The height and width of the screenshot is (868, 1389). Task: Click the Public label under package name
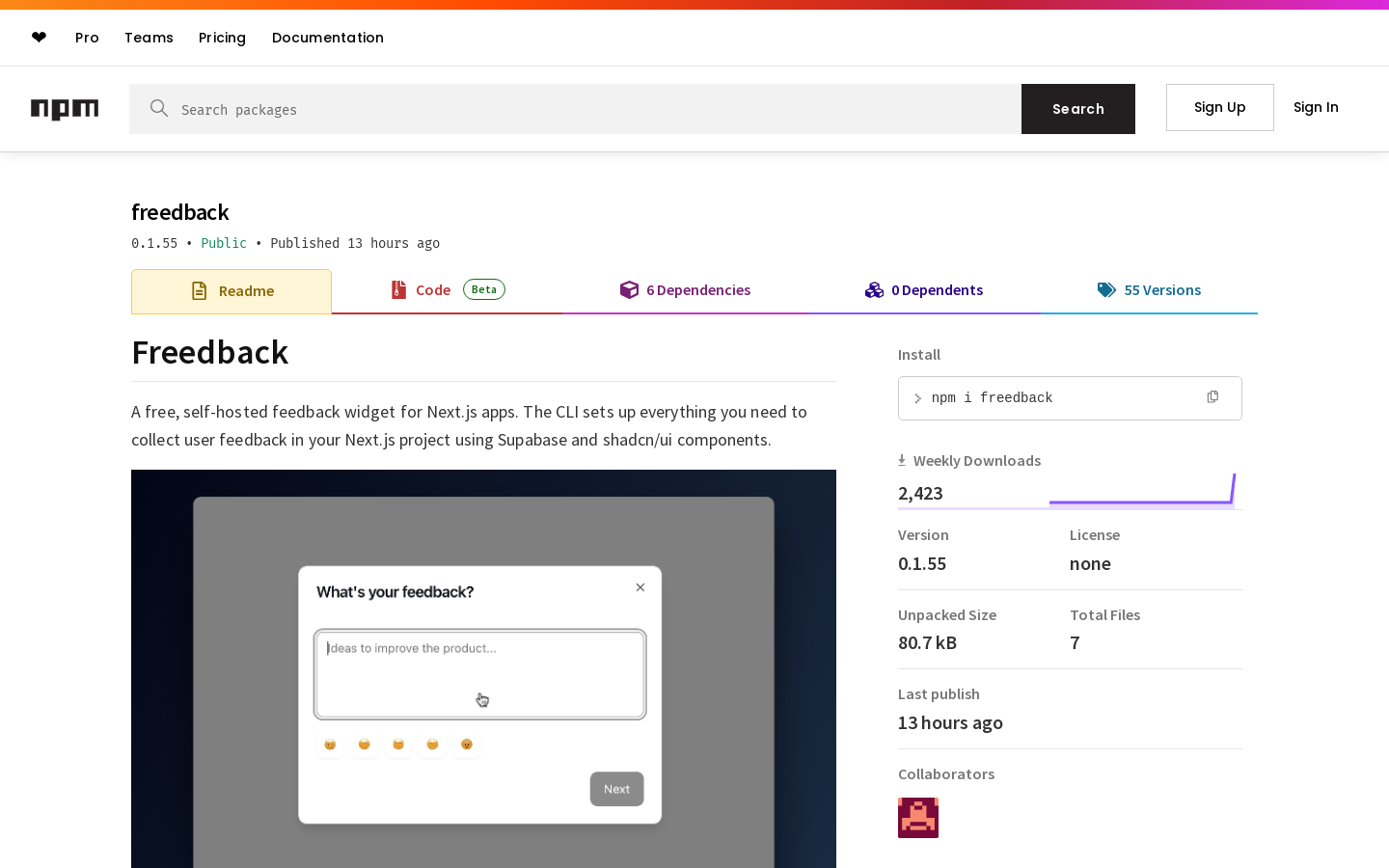[x=224, y=243]
